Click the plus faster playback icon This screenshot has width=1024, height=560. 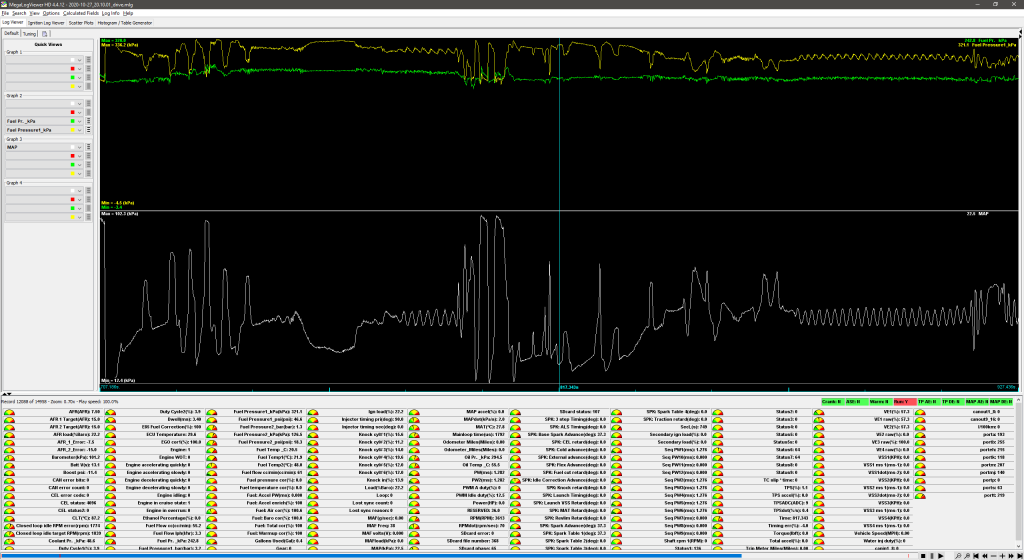pyautogui.click(x=1002, y=556)
